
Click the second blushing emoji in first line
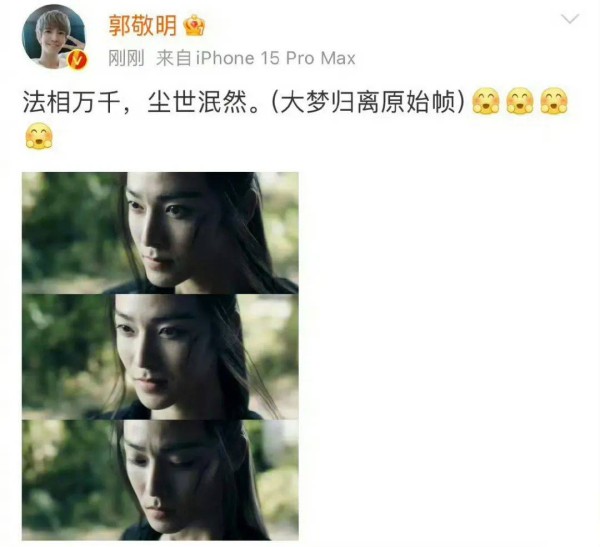[520, 101]
